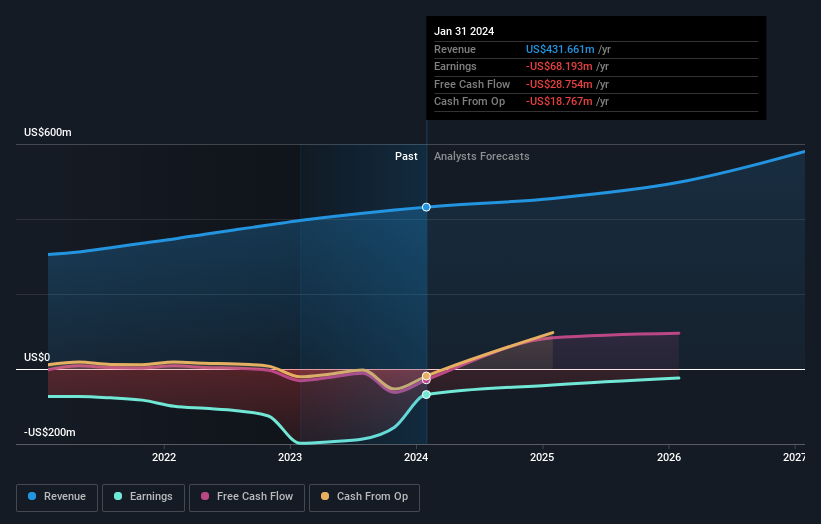Viewport: 821px width, 524px height.
Task: Click the -US$28.754m free cash flow value
Action: coord(559,84)
